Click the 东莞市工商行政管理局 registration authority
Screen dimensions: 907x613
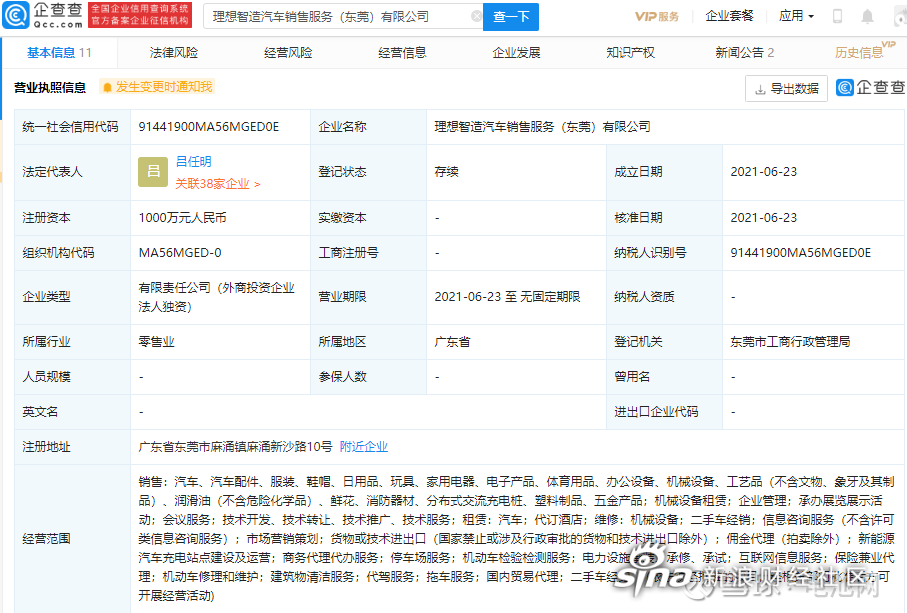[x=790, y=342]
